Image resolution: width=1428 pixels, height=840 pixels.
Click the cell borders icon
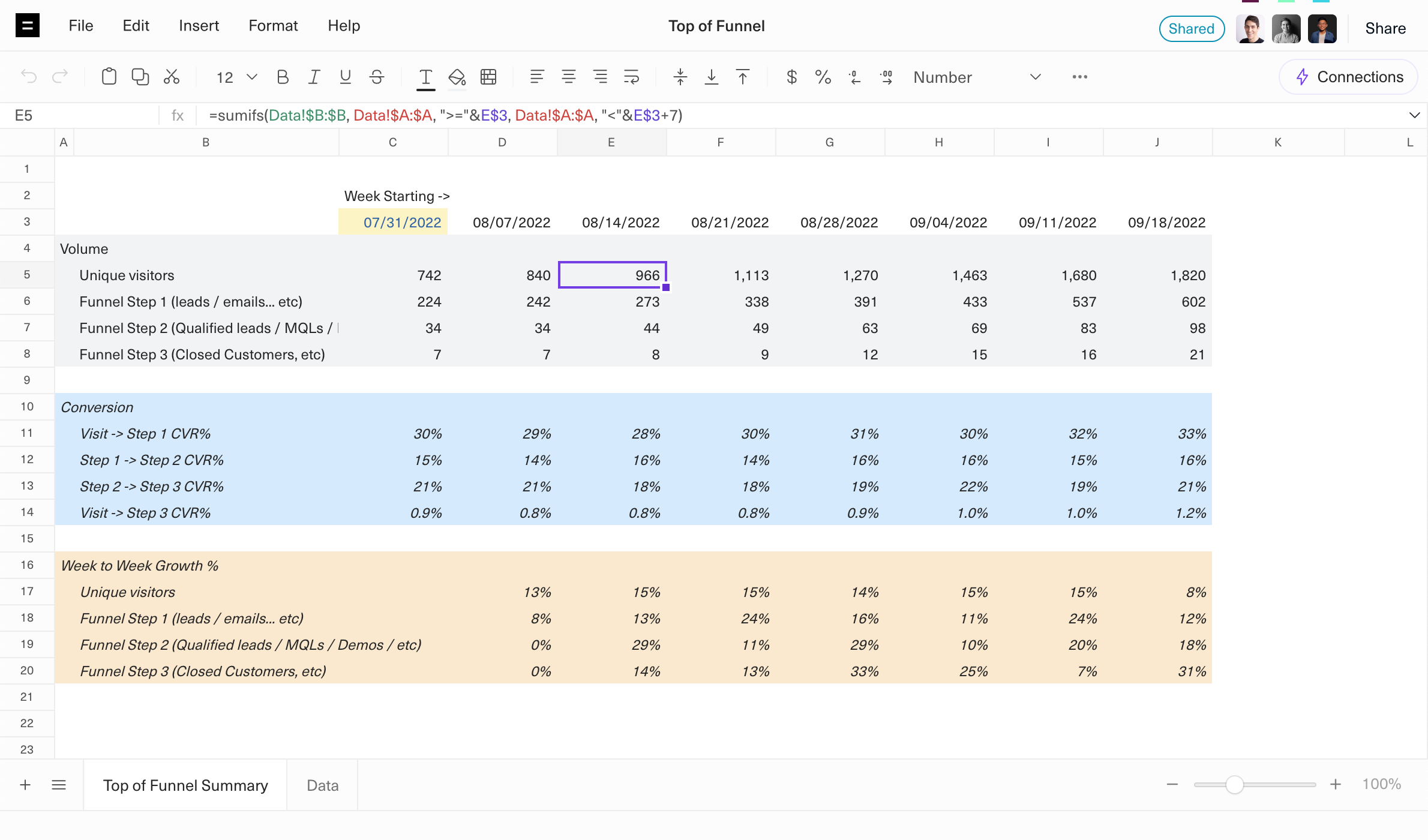coord(488,77)
